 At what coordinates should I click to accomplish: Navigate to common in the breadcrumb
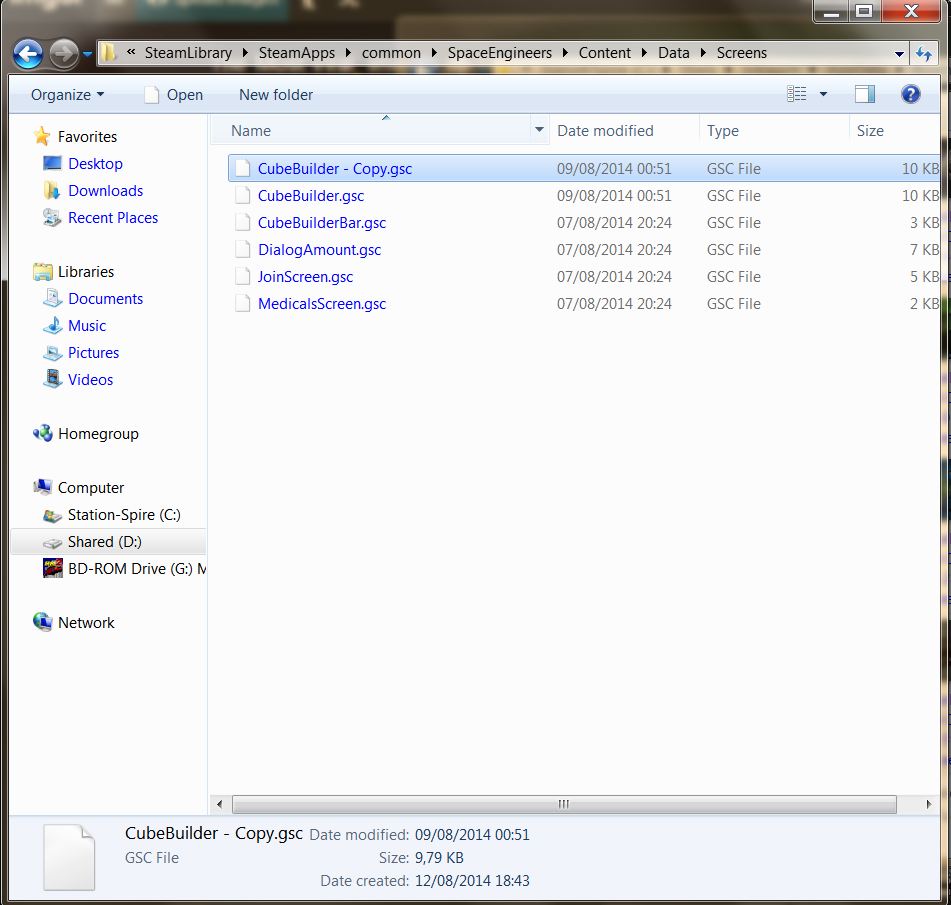coord(391,53)
